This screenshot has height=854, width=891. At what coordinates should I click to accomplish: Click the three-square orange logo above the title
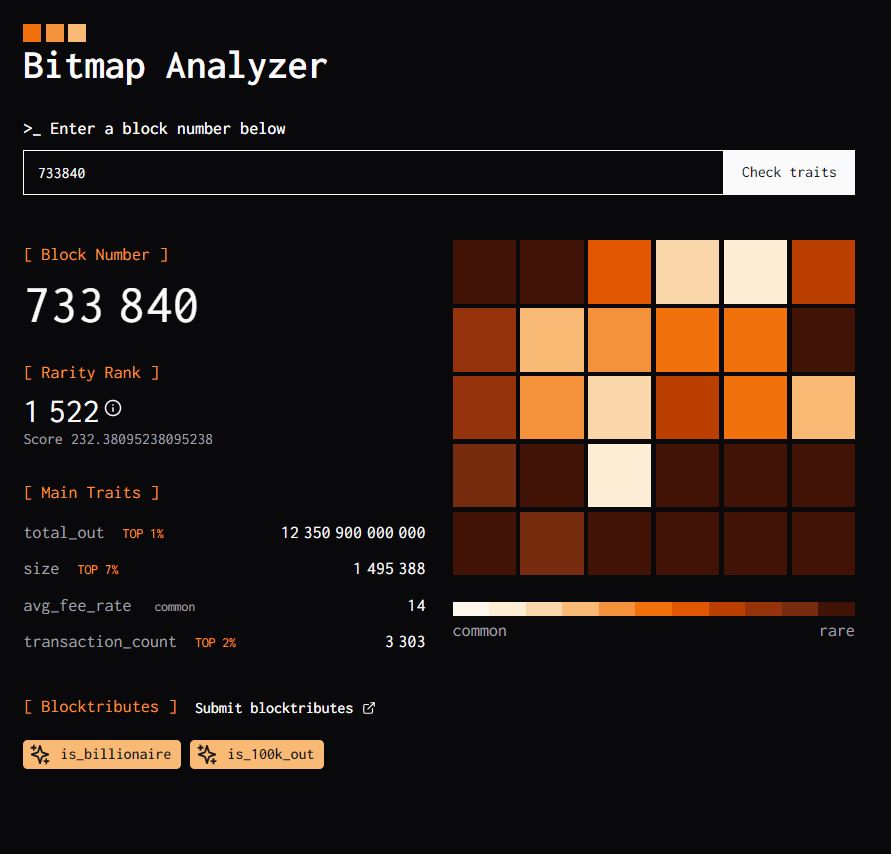pyautogui.click(x=55, y=33)
